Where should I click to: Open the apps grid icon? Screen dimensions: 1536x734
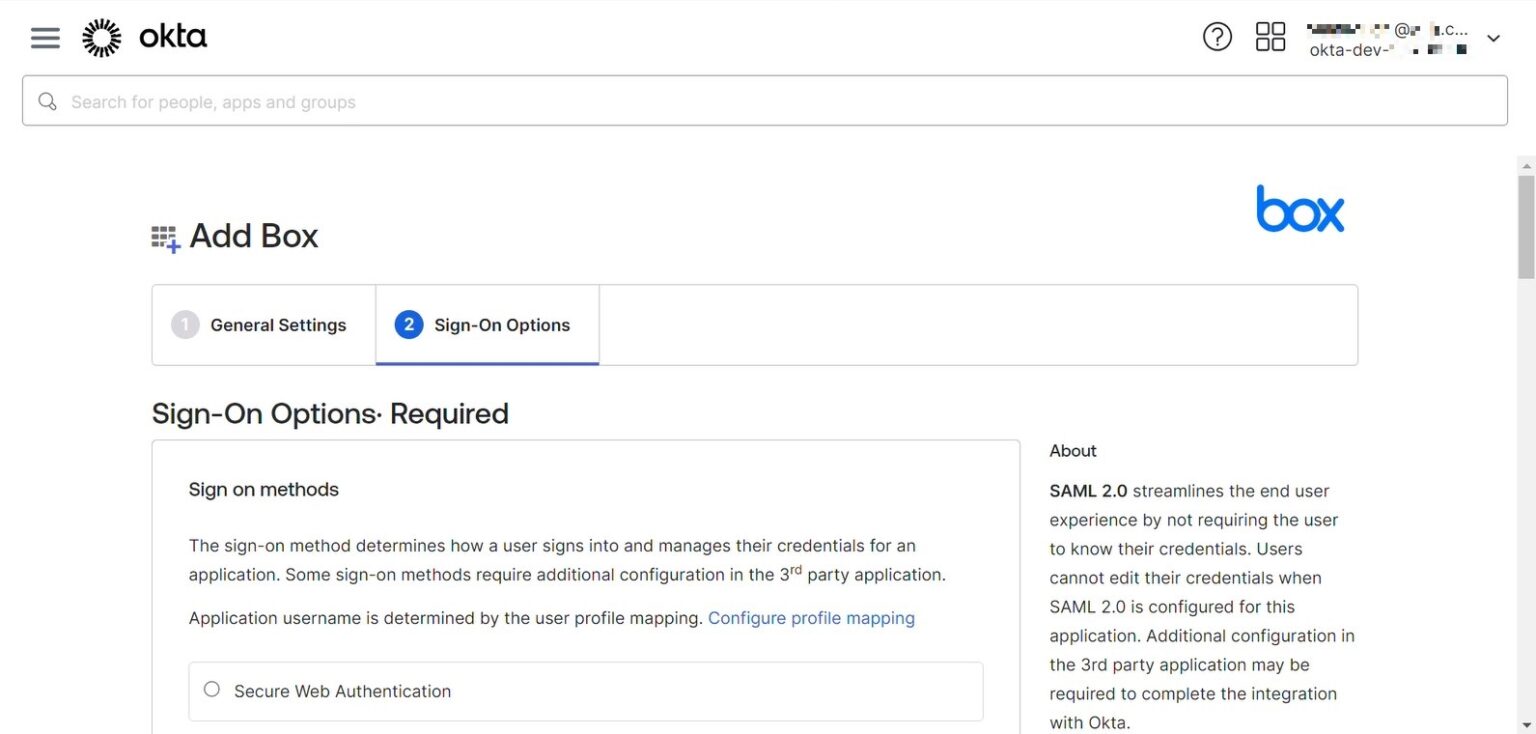1270,38
